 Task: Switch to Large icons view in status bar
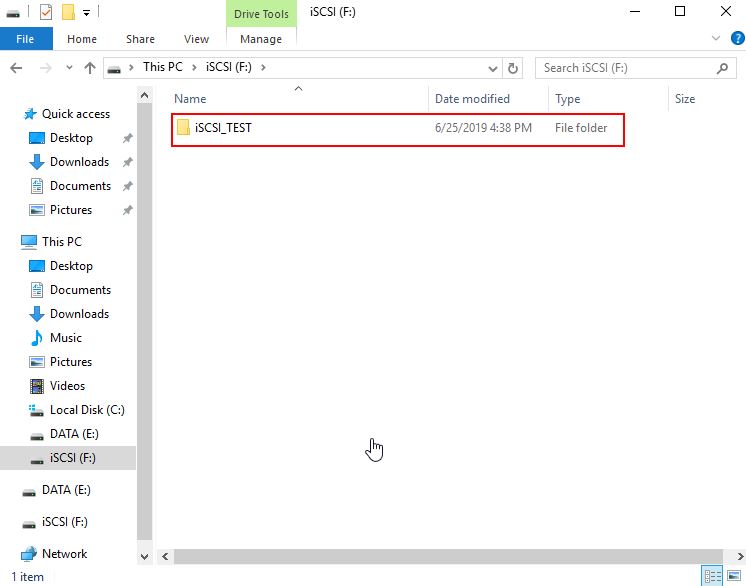click(x=734, y=576)
